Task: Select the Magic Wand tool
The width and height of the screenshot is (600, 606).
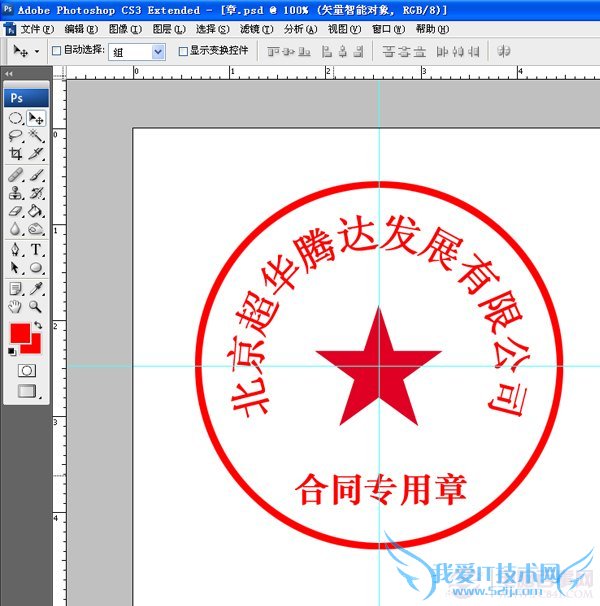Action: pyautogui.click(x=36, y=136)
